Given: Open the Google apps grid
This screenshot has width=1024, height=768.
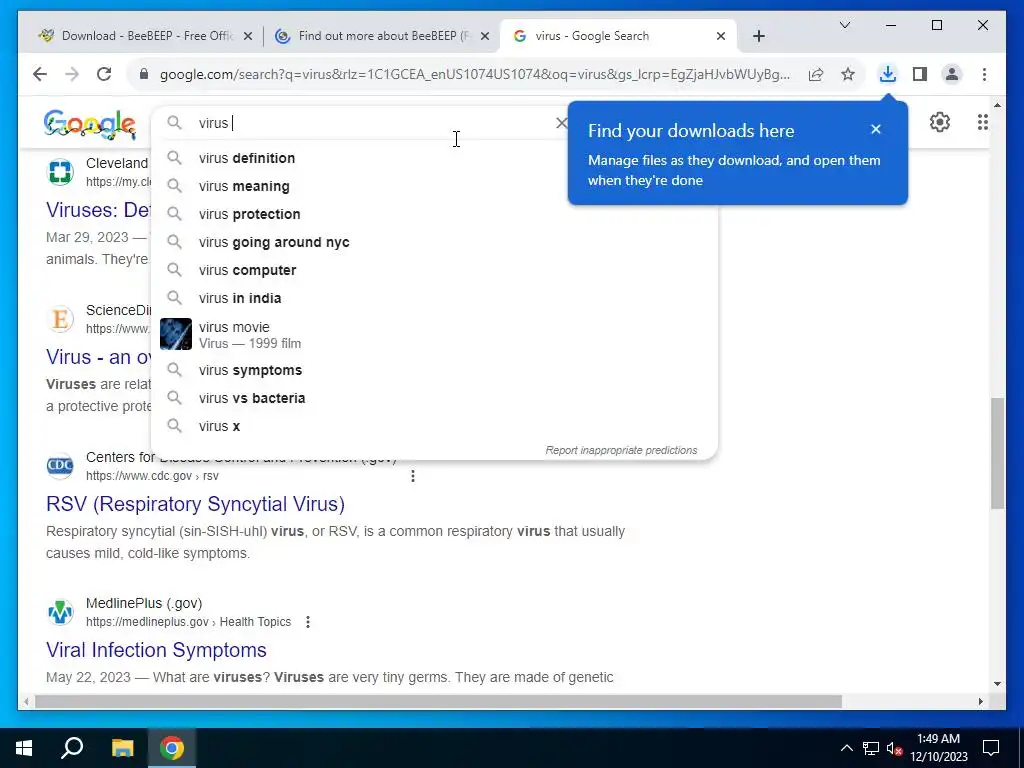Looking at the screenshot, I should (983, 122).
